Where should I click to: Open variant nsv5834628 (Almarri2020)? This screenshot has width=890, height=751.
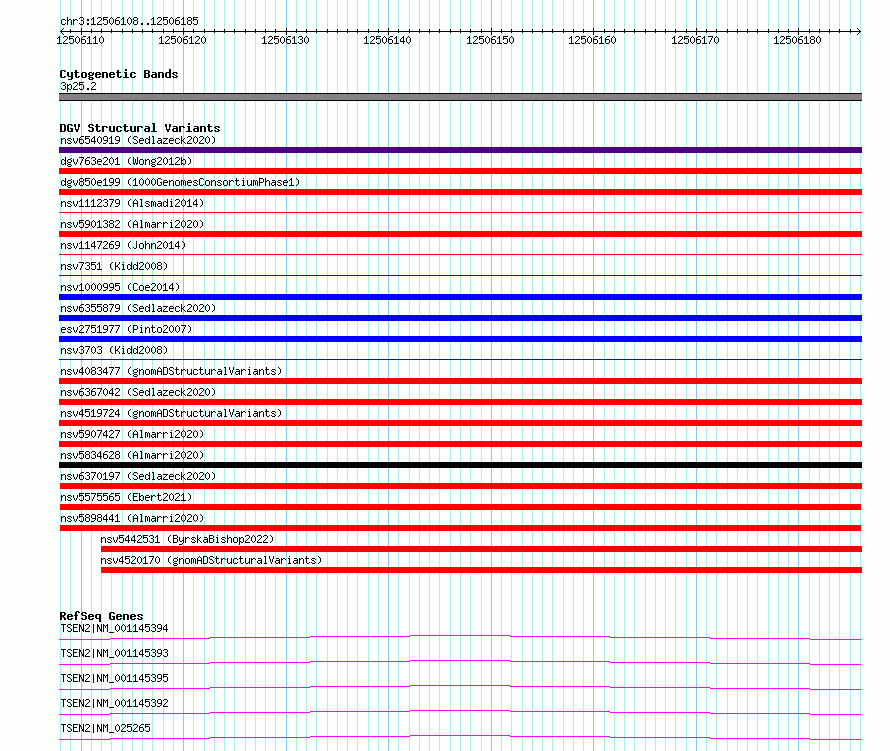click(132, 455)
